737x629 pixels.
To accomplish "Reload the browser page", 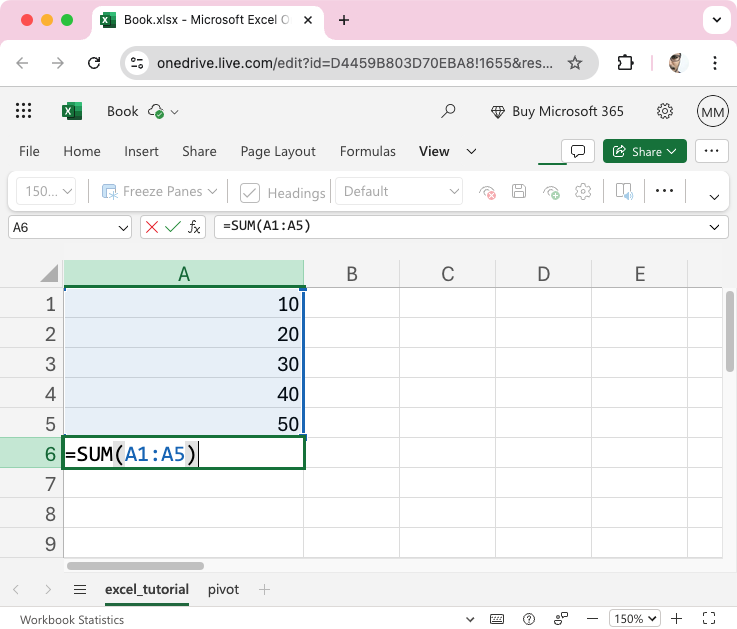I will pos(94,63).
